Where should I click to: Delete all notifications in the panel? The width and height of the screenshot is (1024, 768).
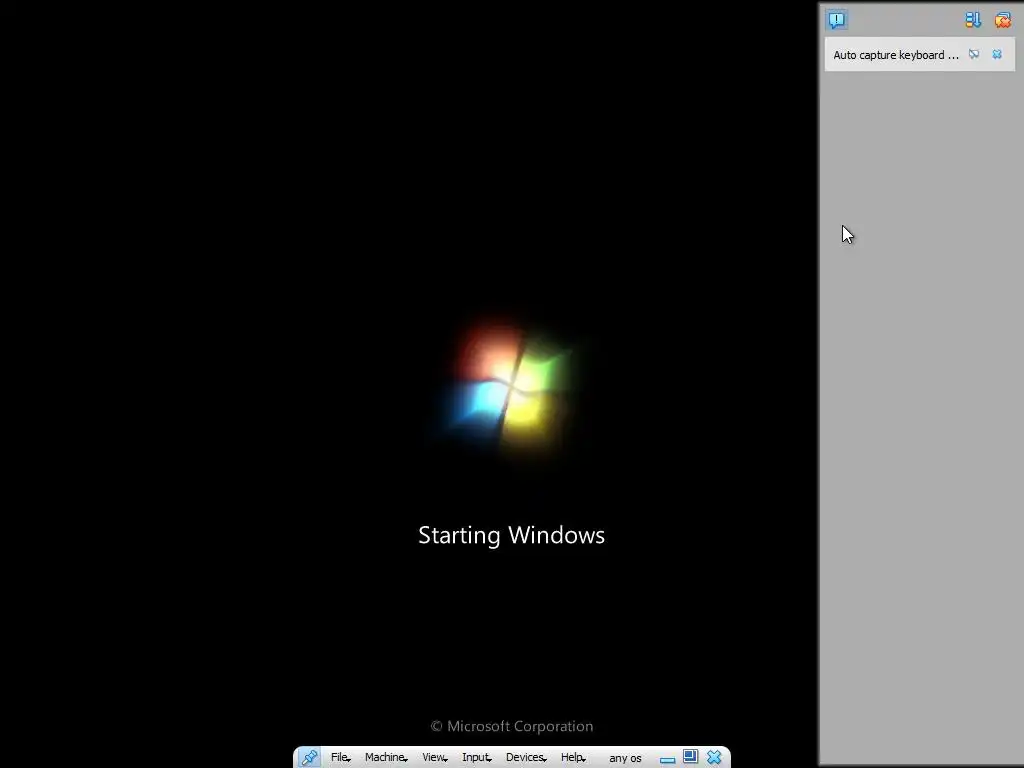(x=1002, y=20)
